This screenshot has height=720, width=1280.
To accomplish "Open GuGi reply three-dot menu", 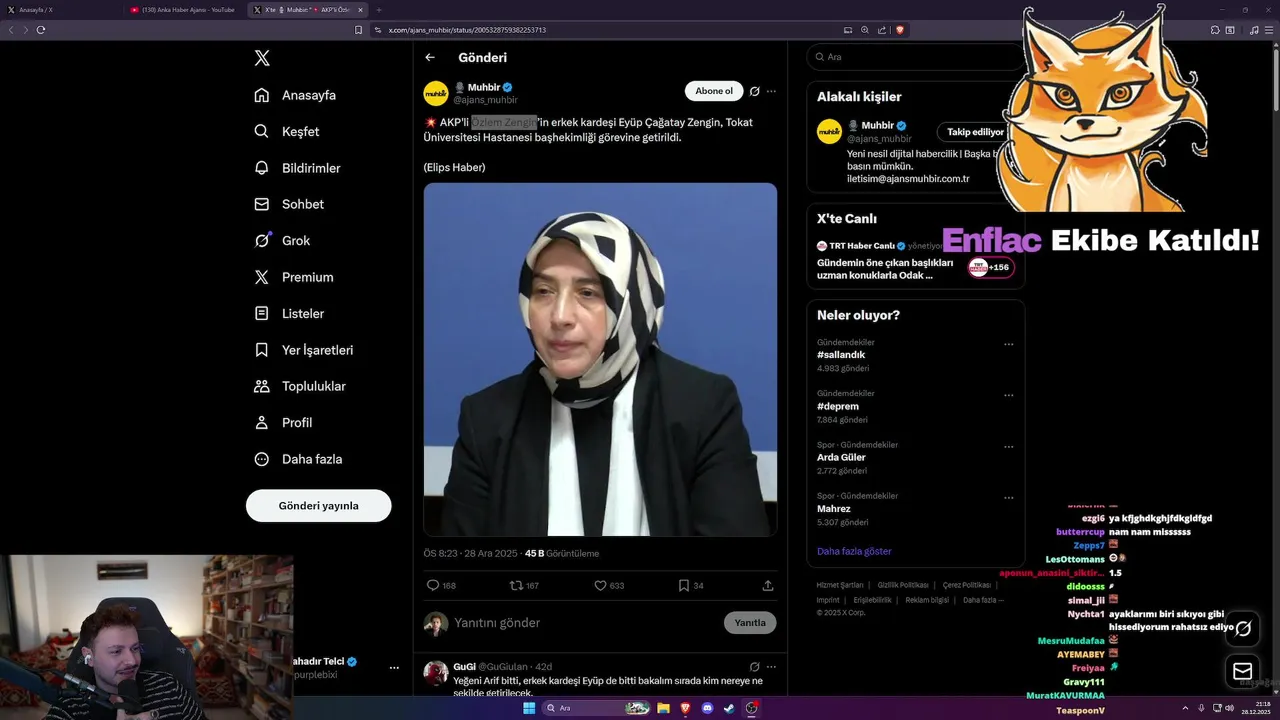I will 771,666.
